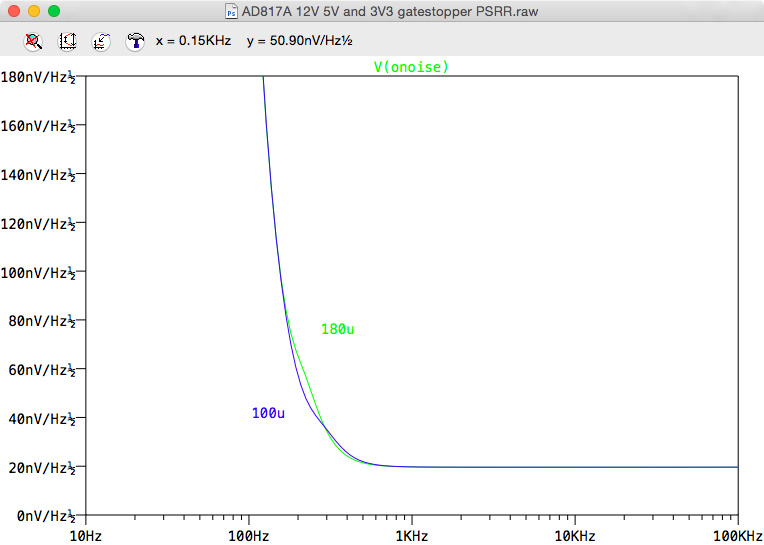Close the waveform window with red button
Screen dimensions: 764x545
tap(14, 11)
